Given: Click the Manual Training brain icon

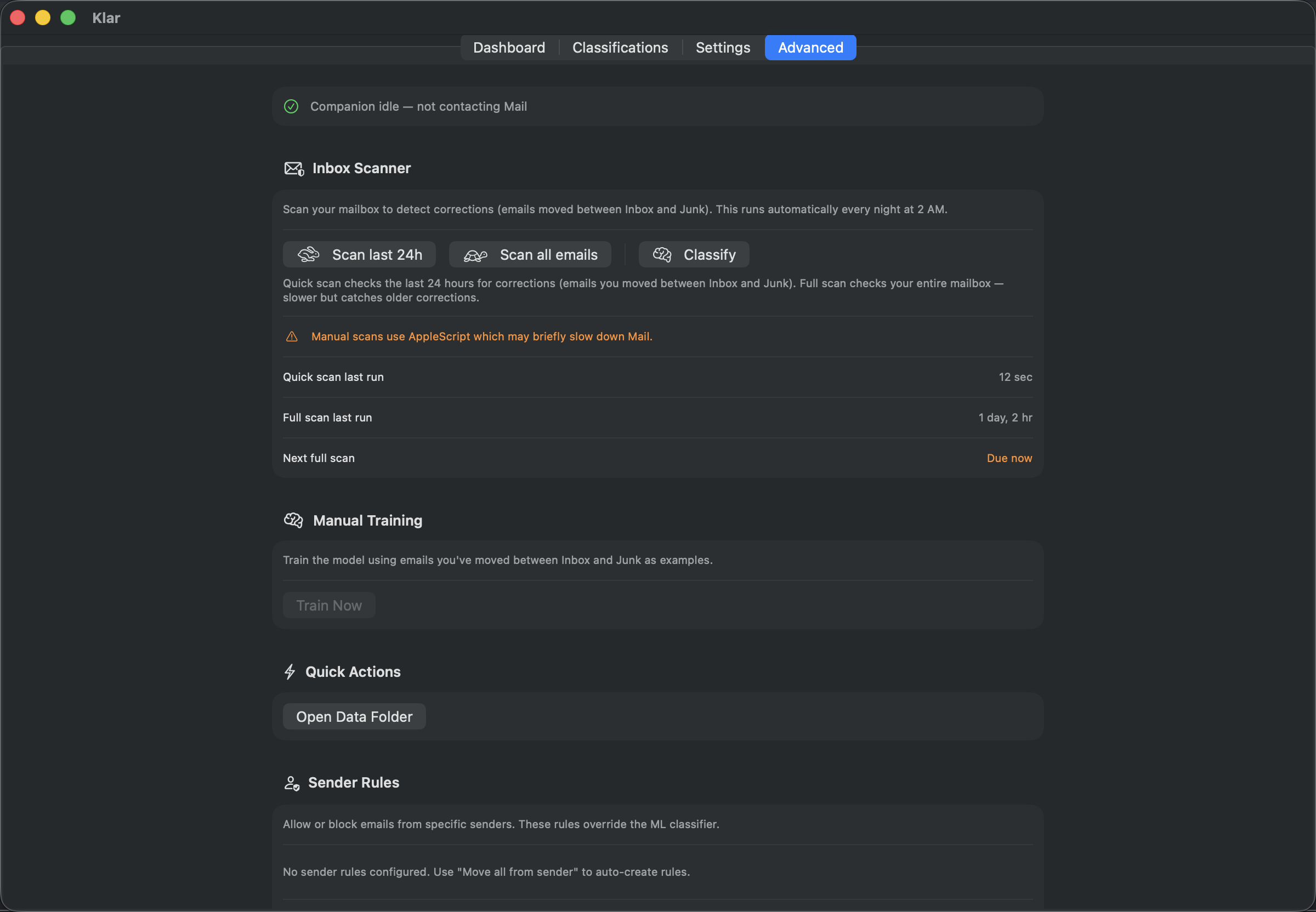Looking at the screenshot, I should (x=294, y=520).
